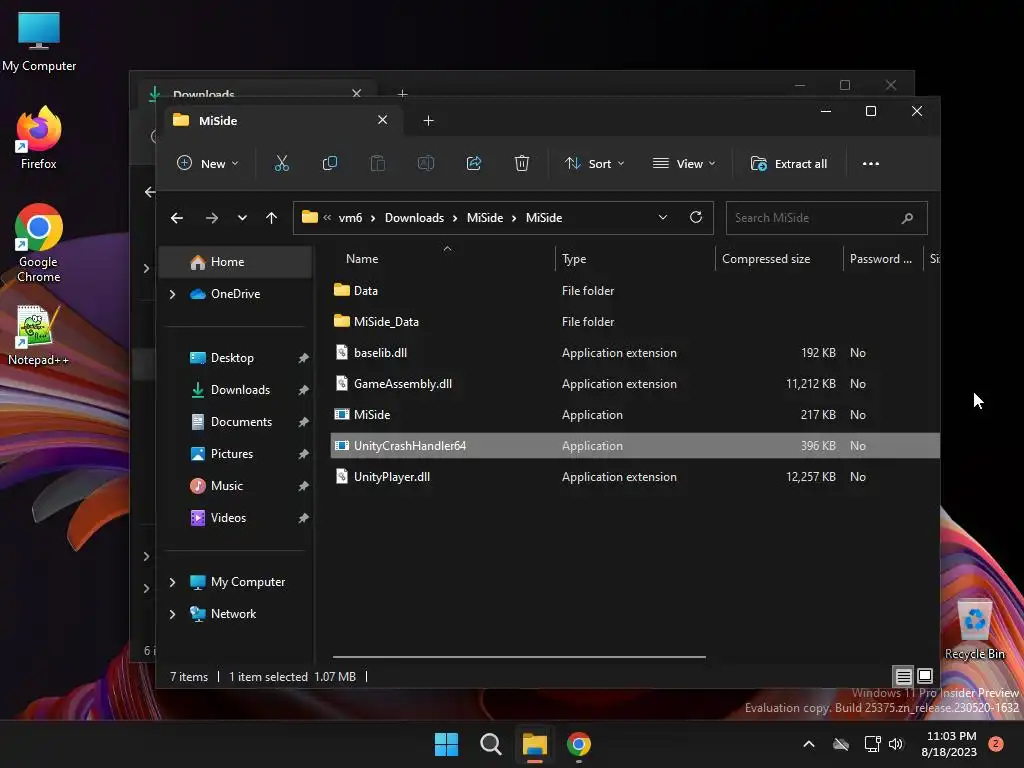Click the horizontal scrollbar in file list
Image resolution: width=1024 pixels, height=768 pixels.
coord(519,656)
